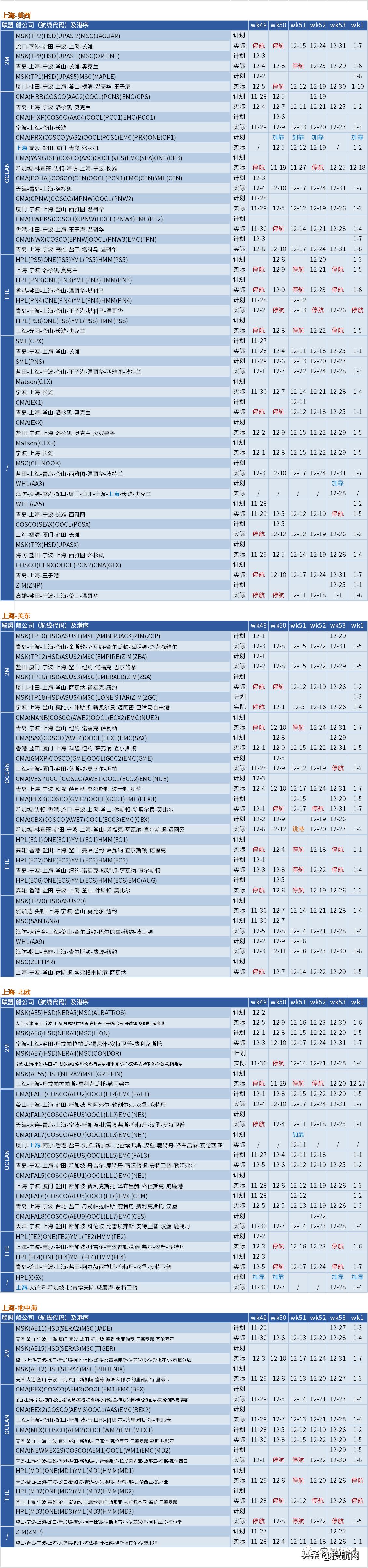Click the 上海-美西 section title
The height and width of the screenshot is (1568, 368).
point(16,15)
